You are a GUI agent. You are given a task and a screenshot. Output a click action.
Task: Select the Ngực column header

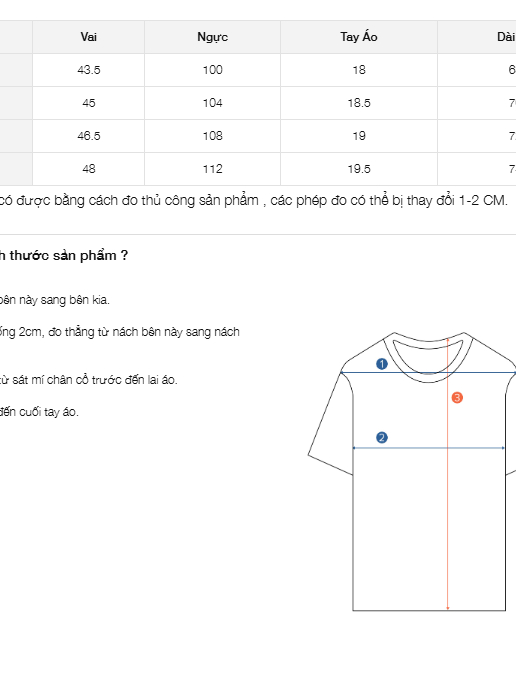[x=212, y=37]
